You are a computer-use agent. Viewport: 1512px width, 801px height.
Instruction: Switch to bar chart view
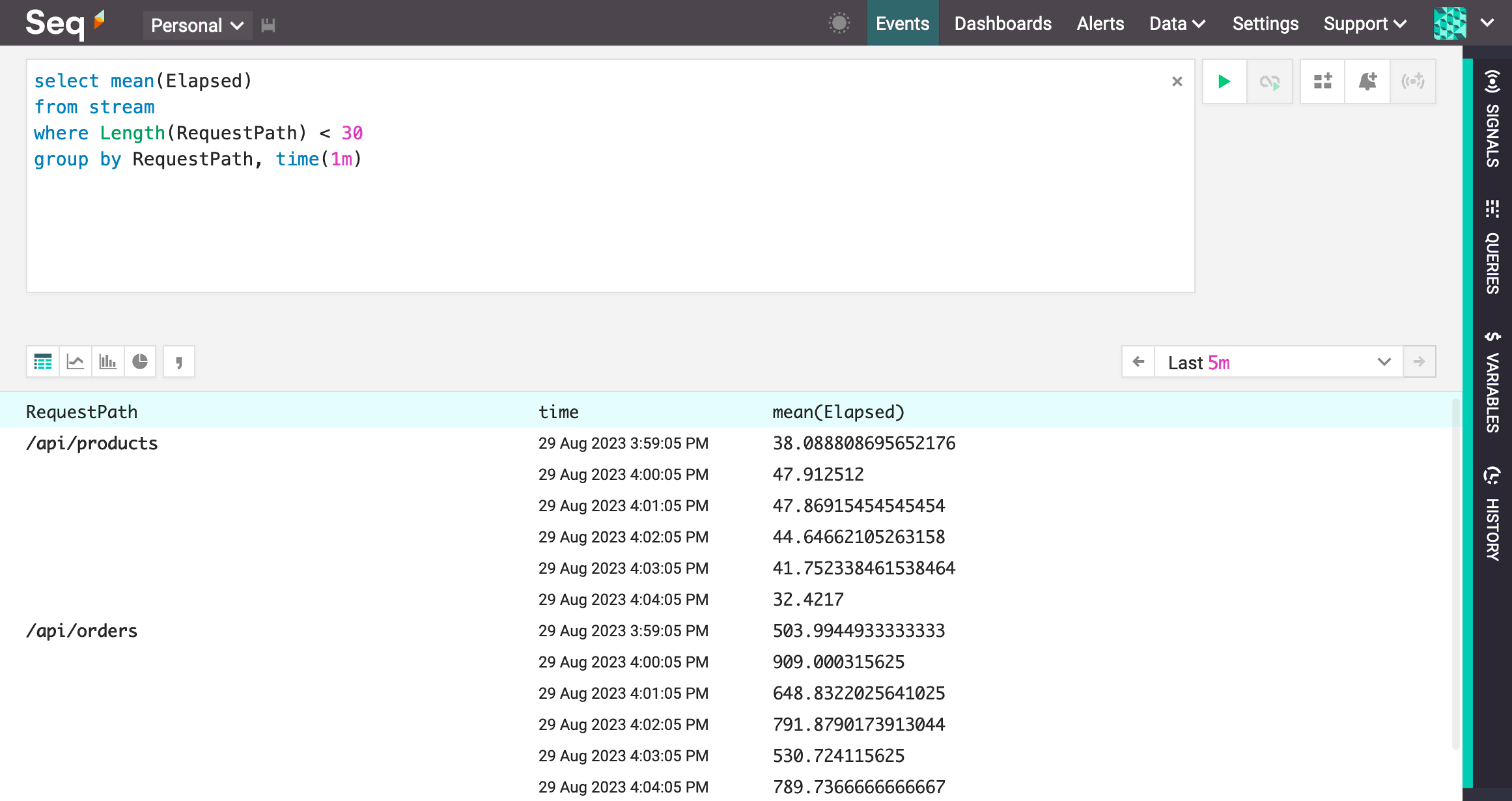[x=107, y=361]
